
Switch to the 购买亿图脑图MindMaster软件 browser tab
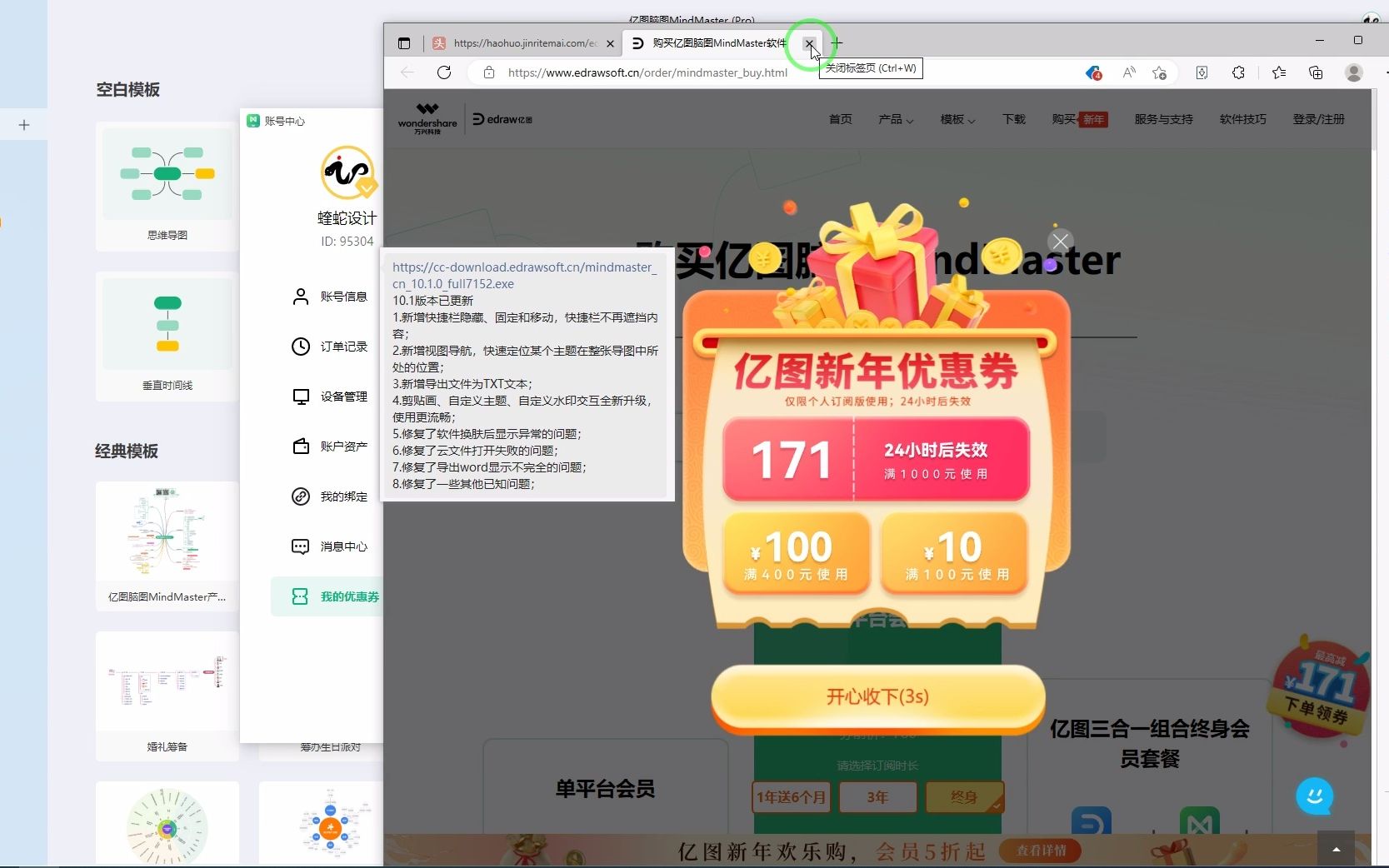pyautogui.click(x=717, y=43)
